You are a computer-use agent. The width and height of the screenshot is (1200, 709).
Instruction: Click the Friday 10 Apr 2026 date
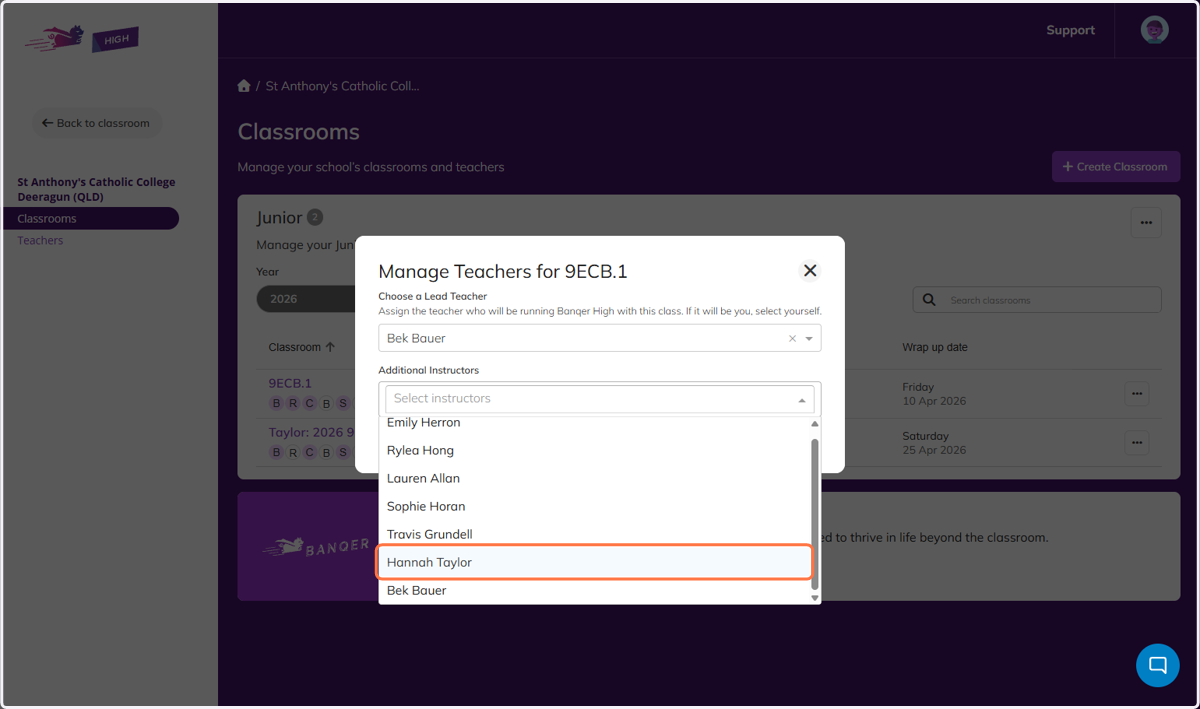tap(934, 394)
